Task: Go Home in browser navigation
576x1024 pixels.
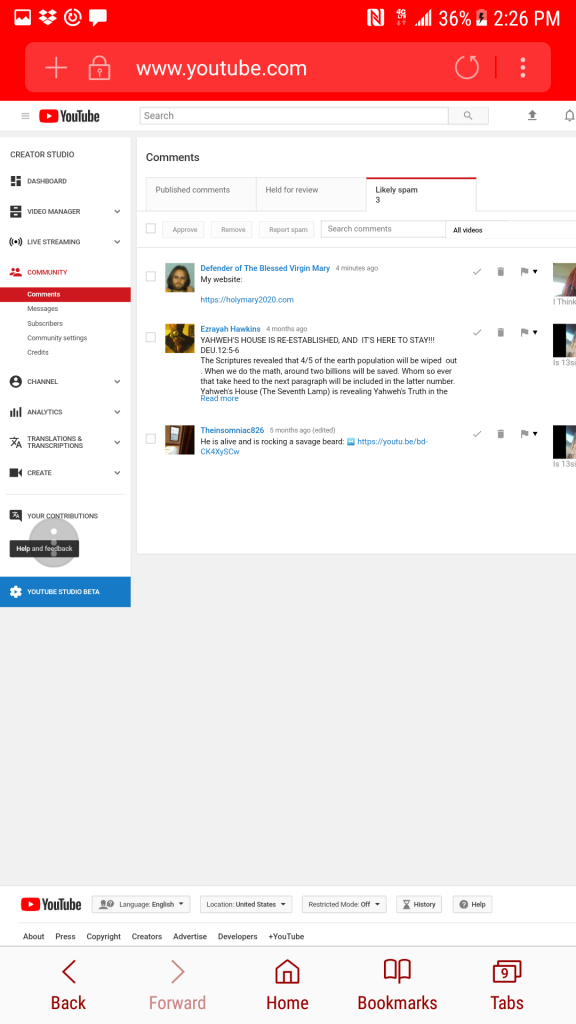Action: point(287,985)
